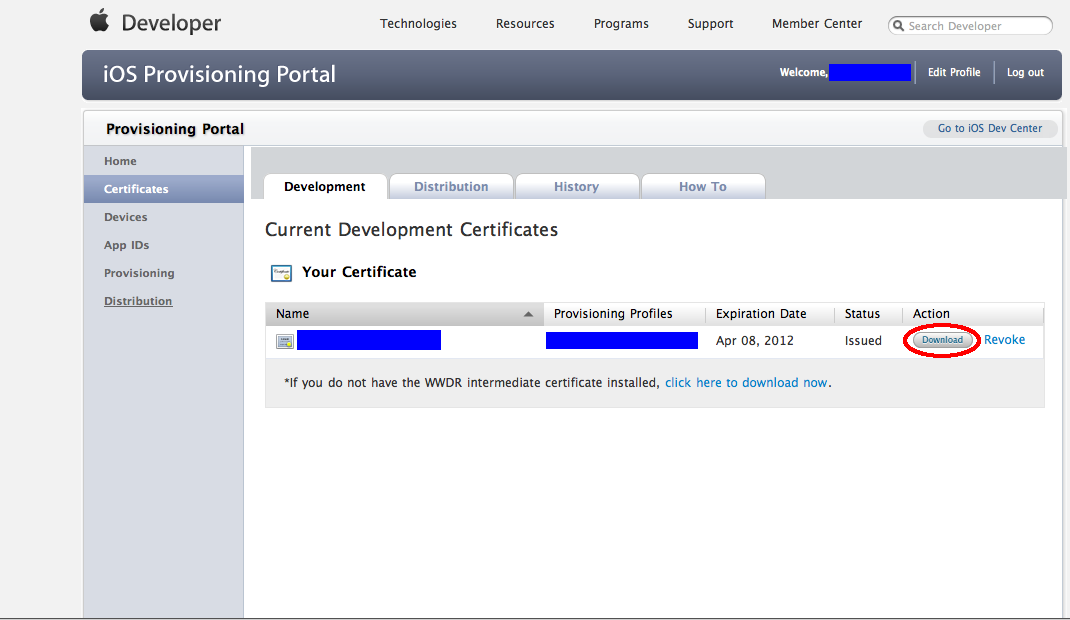Click the certificate row icon under Name
The height and width of the screenshot is (620, 1070).
pos(285,341)
